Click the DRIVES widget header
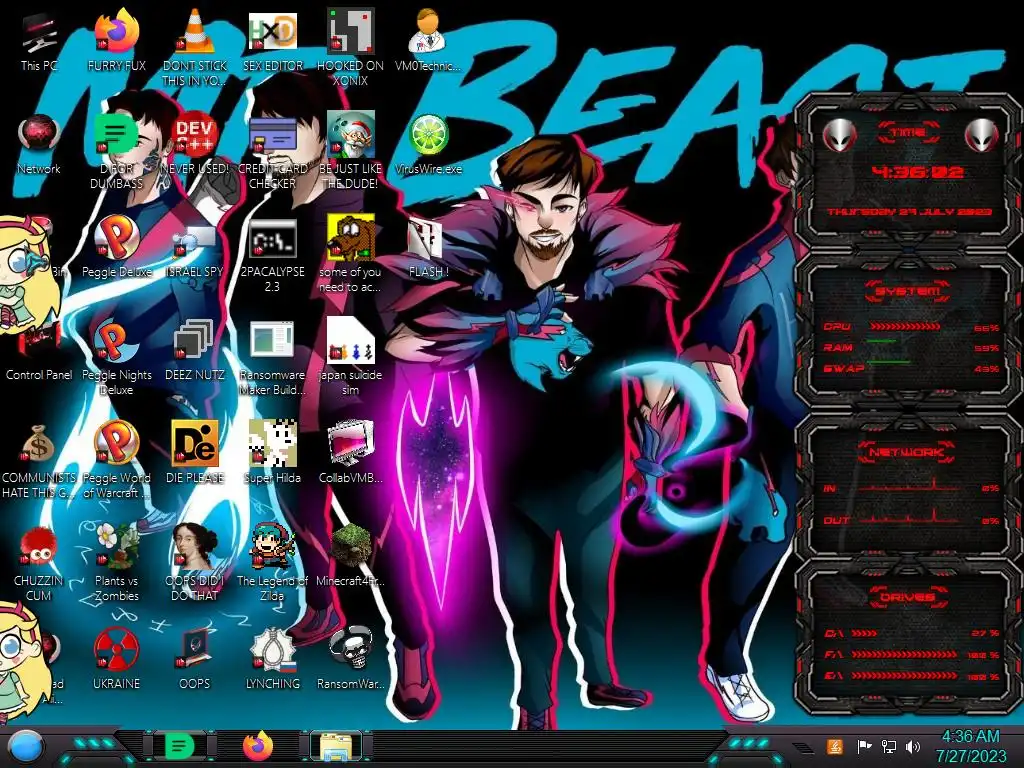Screen dimensions: 1024x768 point(908,597)
